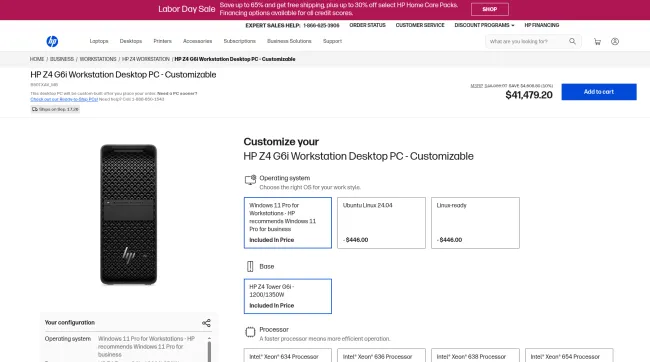Image resolution: width=650 pixels, height=362 pixels.
Task: Open the Support menu
Action: coord(332,41)
